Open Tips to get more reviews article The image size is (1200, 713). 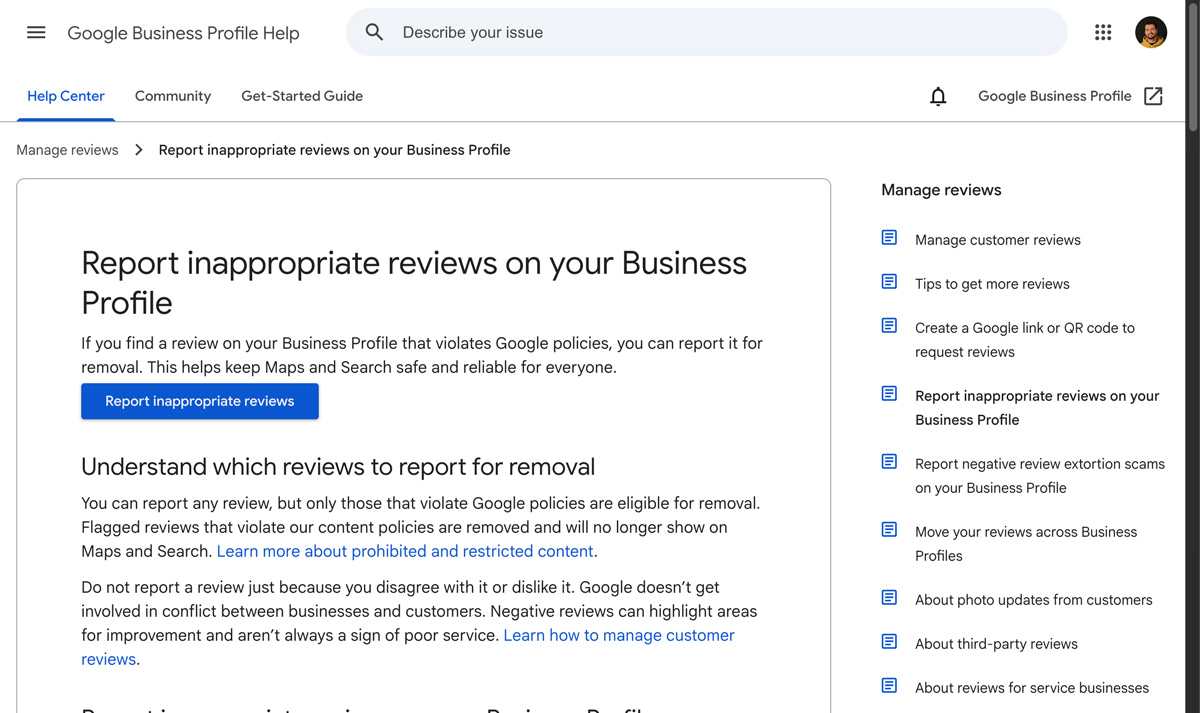coord(992,284)
